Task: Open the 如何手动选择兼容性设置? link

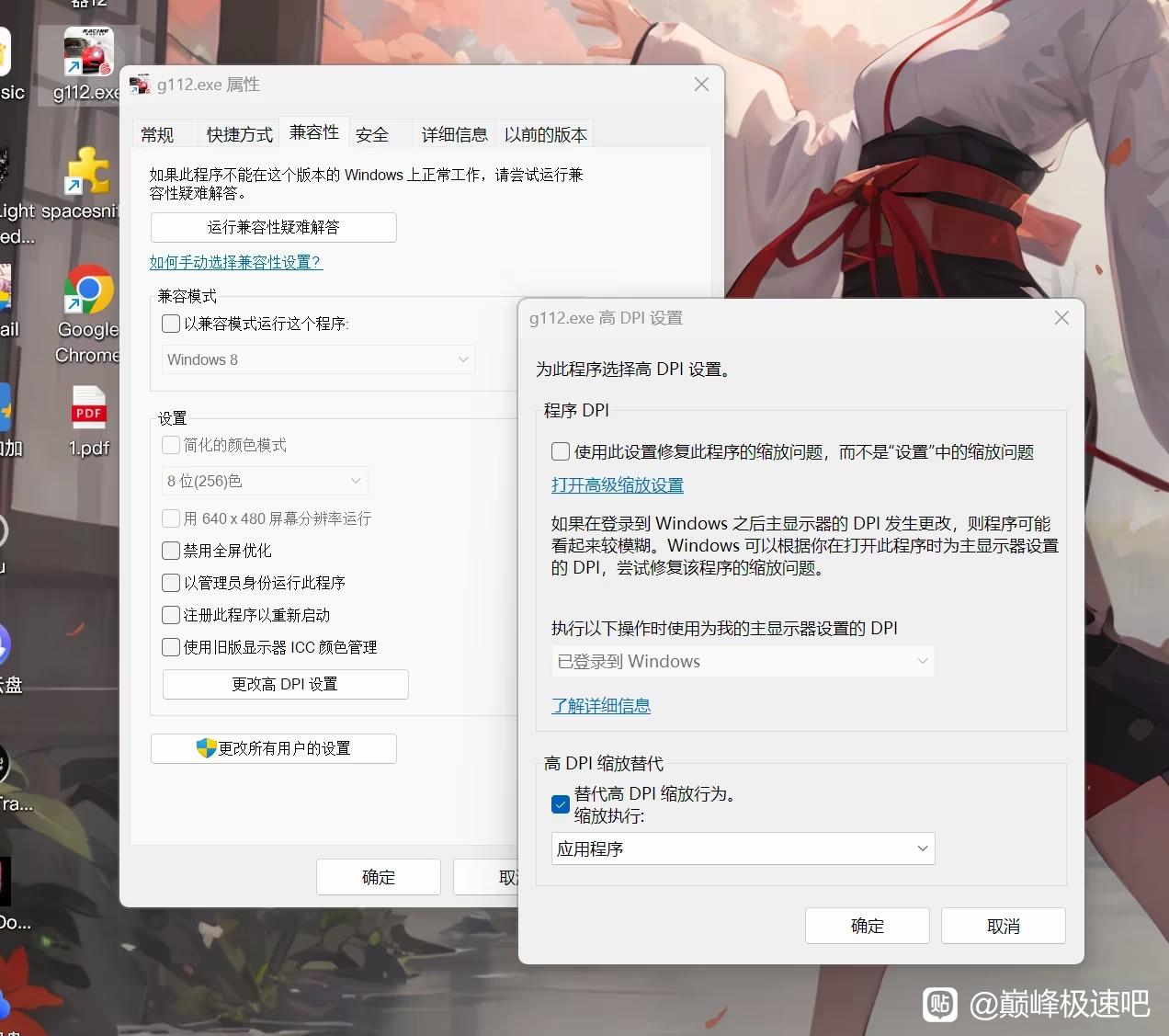Action: 235,262
